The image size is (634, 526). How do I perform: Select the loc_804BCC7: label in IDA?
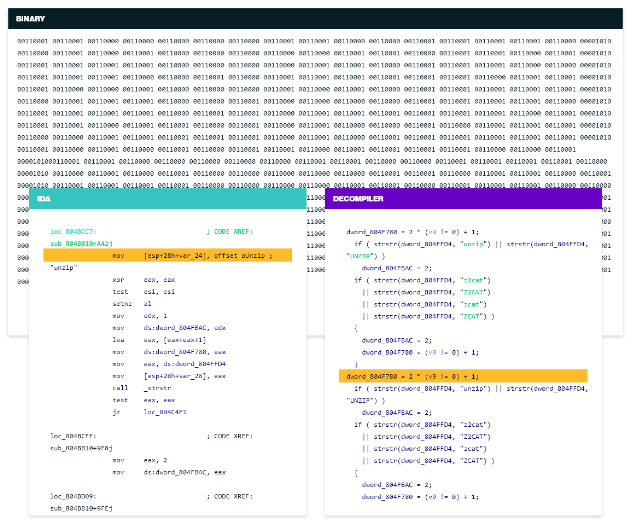click(73, 232)
